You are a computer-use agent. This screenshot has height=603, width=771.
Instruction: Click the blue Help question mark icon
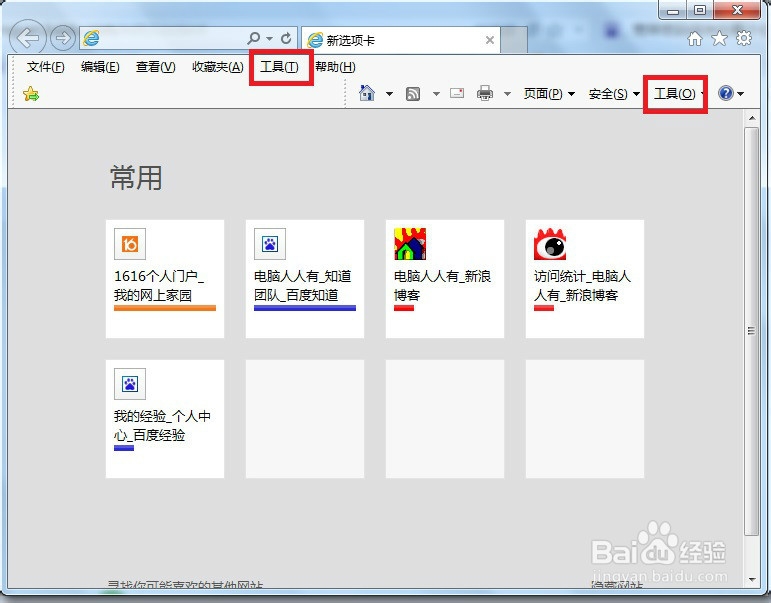[726, 93]
